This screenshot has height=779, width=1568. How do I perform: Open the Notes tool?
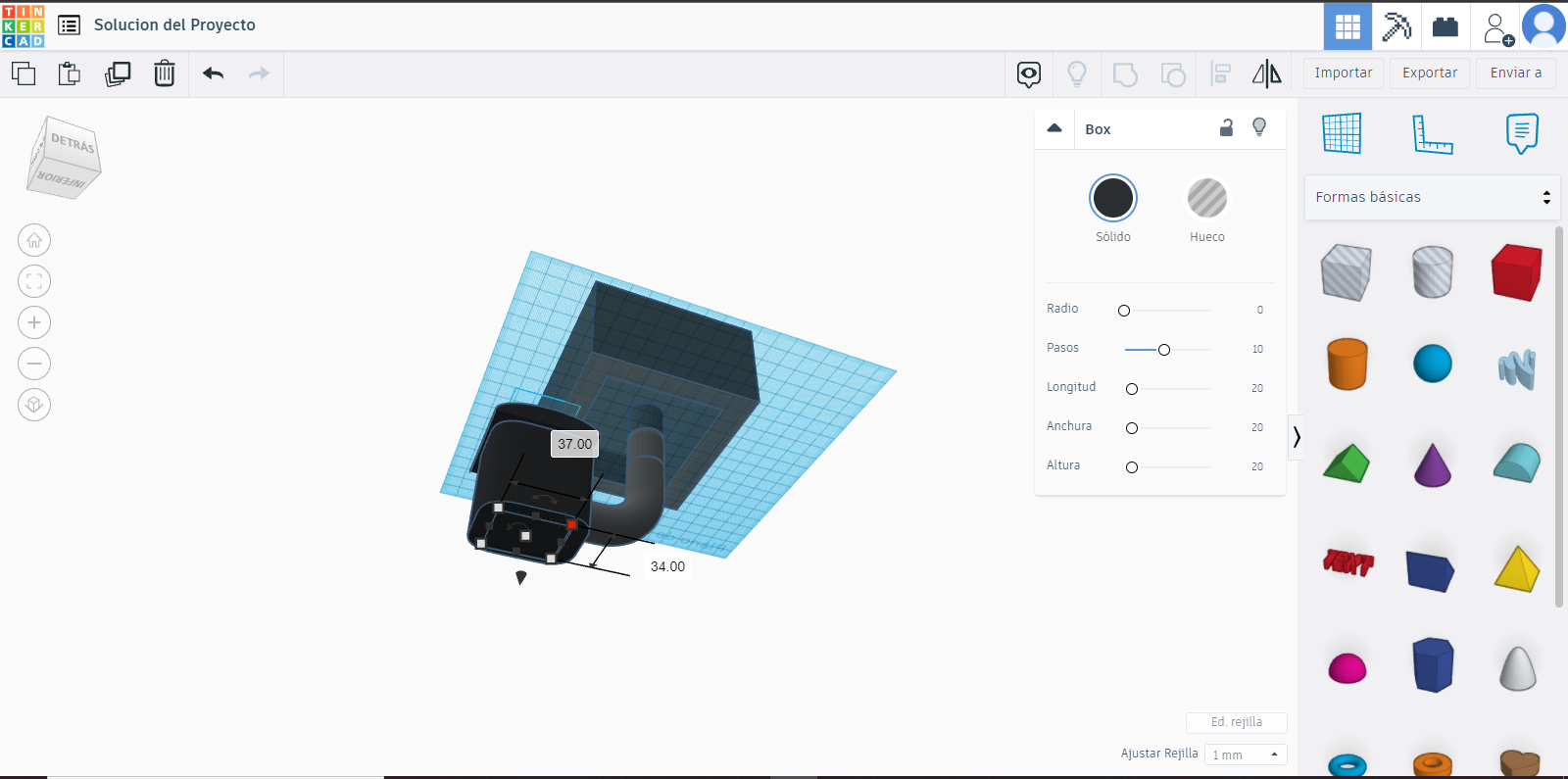[x=1522, y=133]
